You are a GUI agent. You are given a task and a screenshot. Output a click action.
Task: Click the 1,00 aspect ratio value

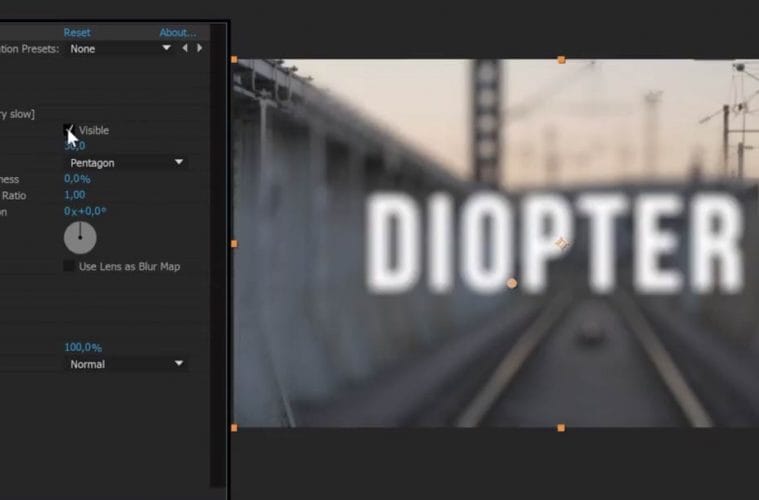[75, 195]
